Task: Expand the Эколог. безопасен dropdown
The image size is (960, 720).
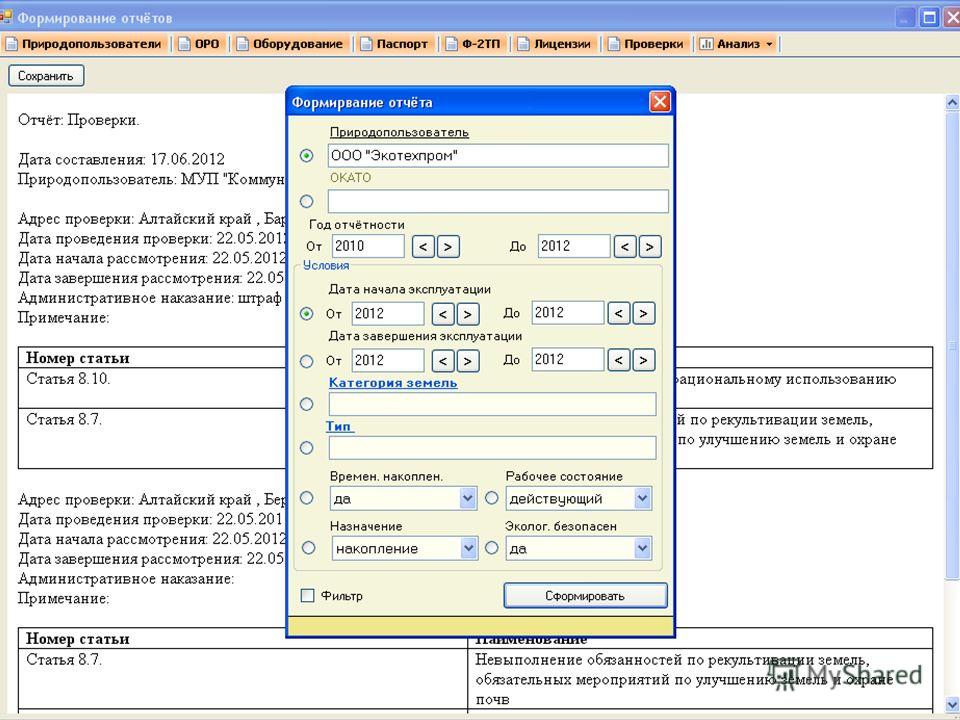Action: click(642, 549)
